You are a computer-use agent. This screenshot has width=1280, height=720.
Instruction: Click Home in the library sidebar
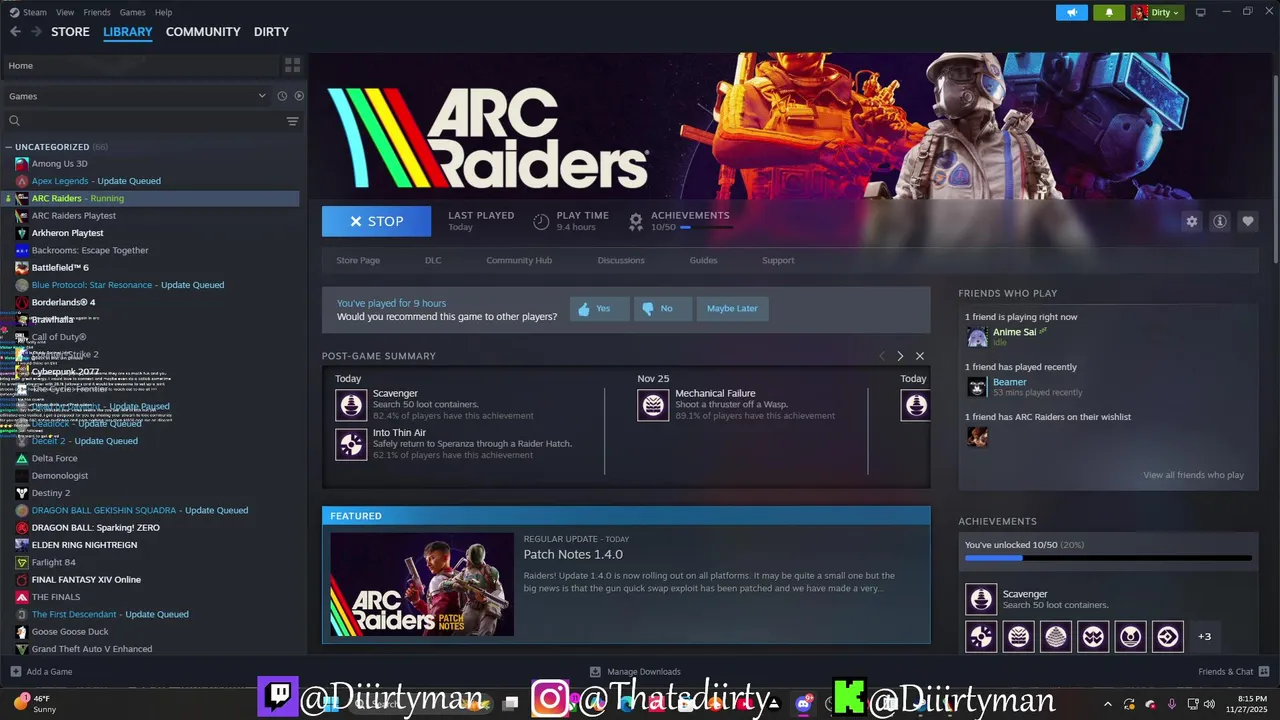coord(21,65)
